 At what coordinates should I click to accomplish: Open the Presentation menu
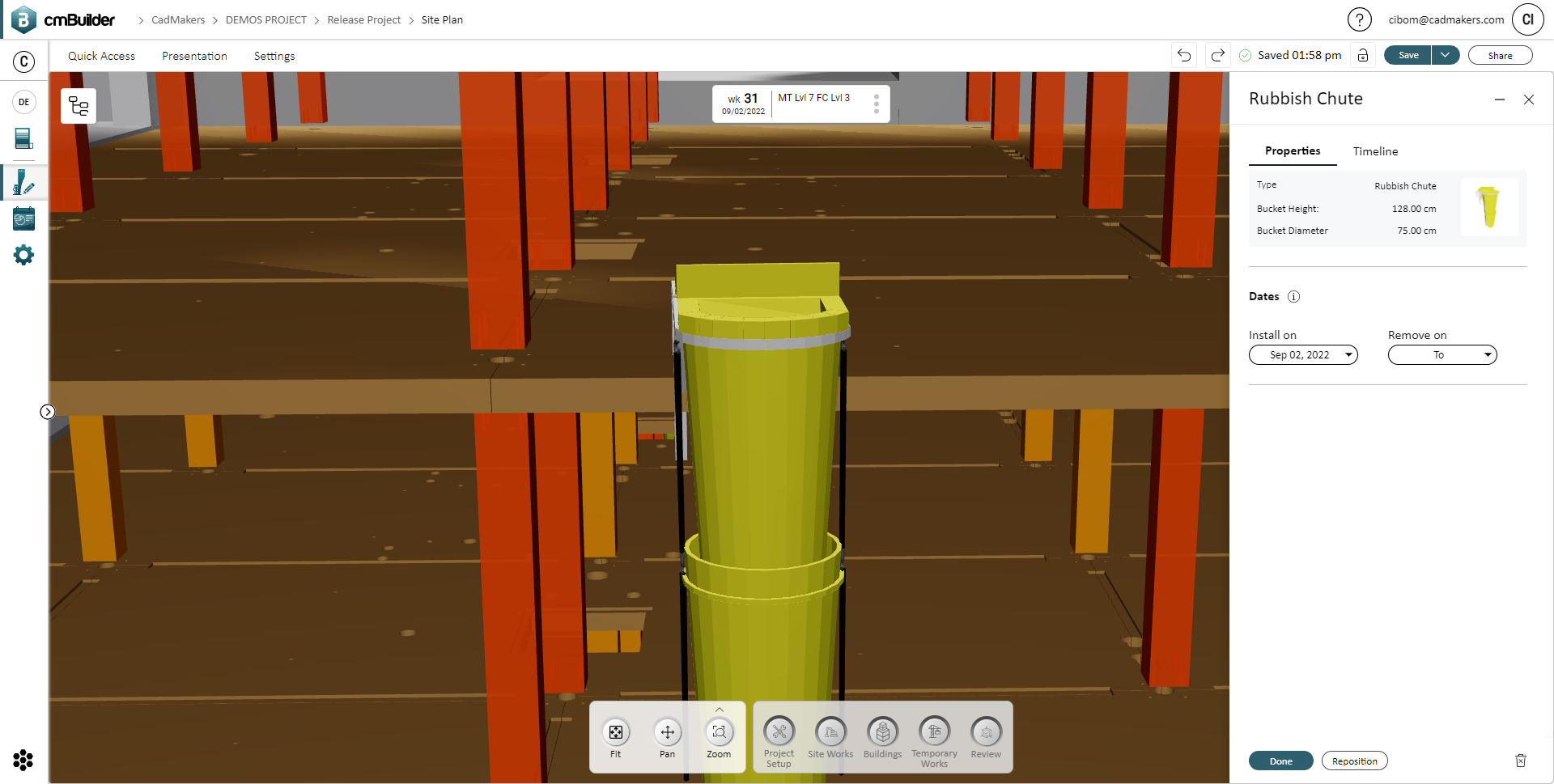pos(194,56)
